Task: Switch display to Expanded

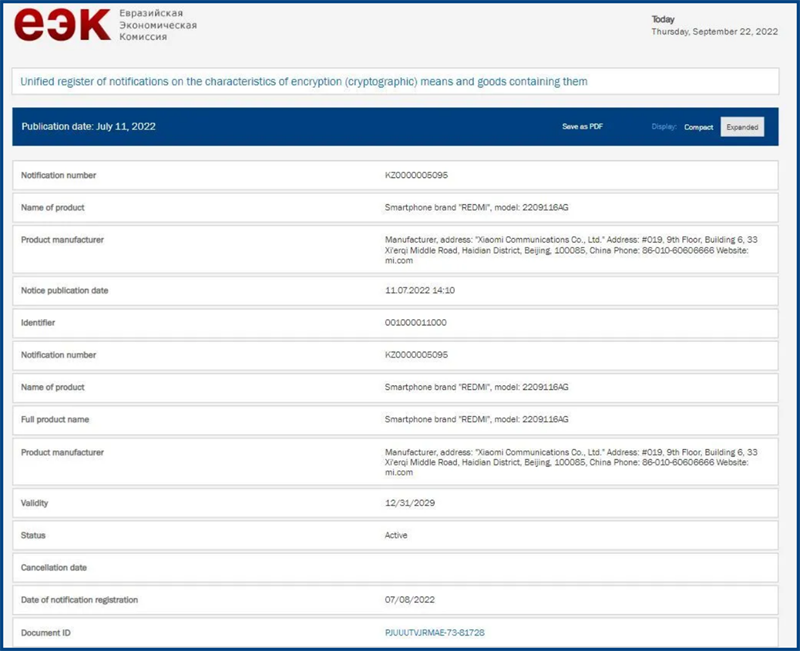Action: point(742,127)
